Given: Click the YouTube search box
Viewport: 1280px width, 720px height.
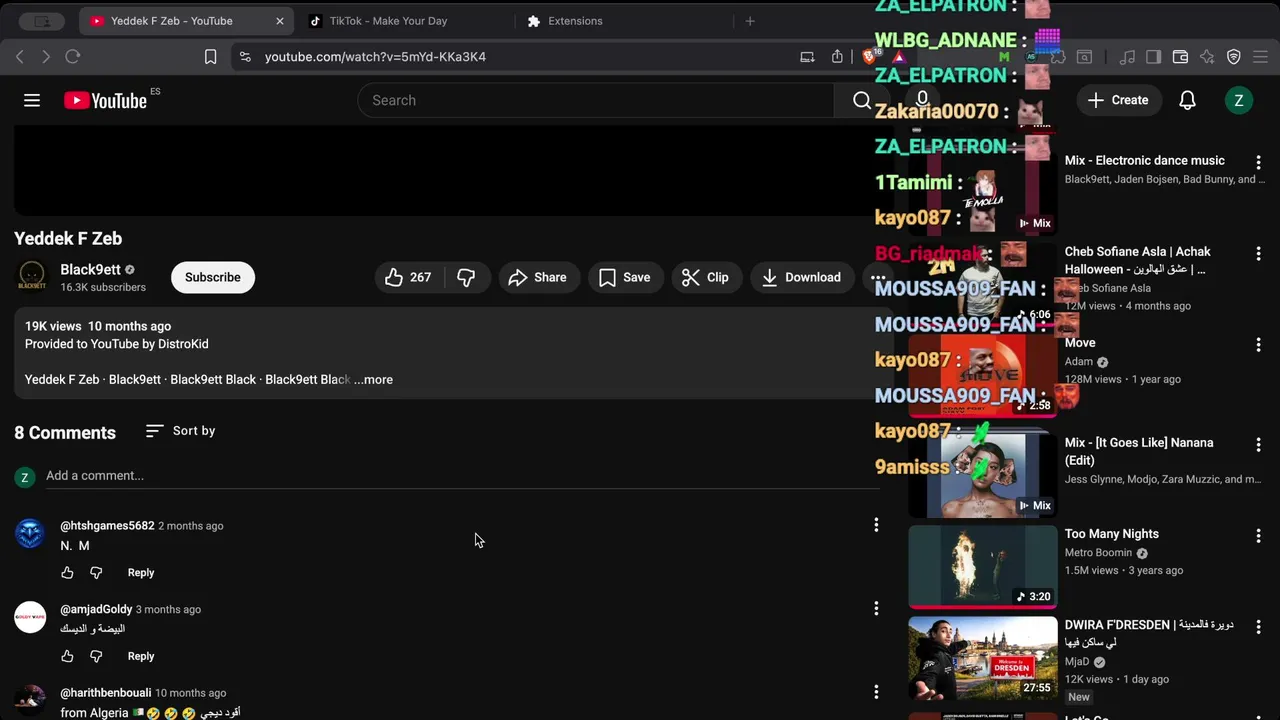Looking at the screenshot, I should 596,100.
